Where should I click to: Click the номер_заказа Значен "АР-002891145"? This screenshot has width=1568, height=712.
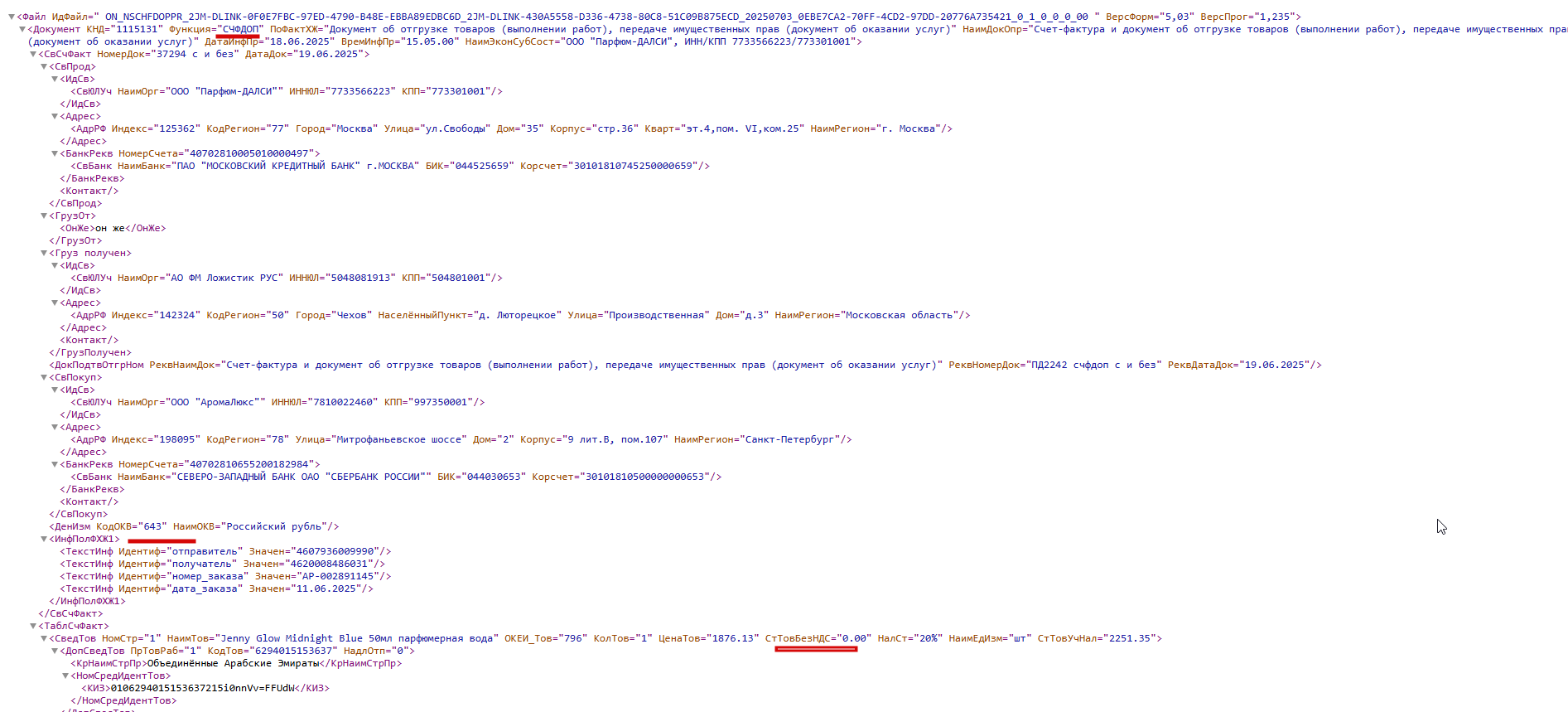(338, 576)
